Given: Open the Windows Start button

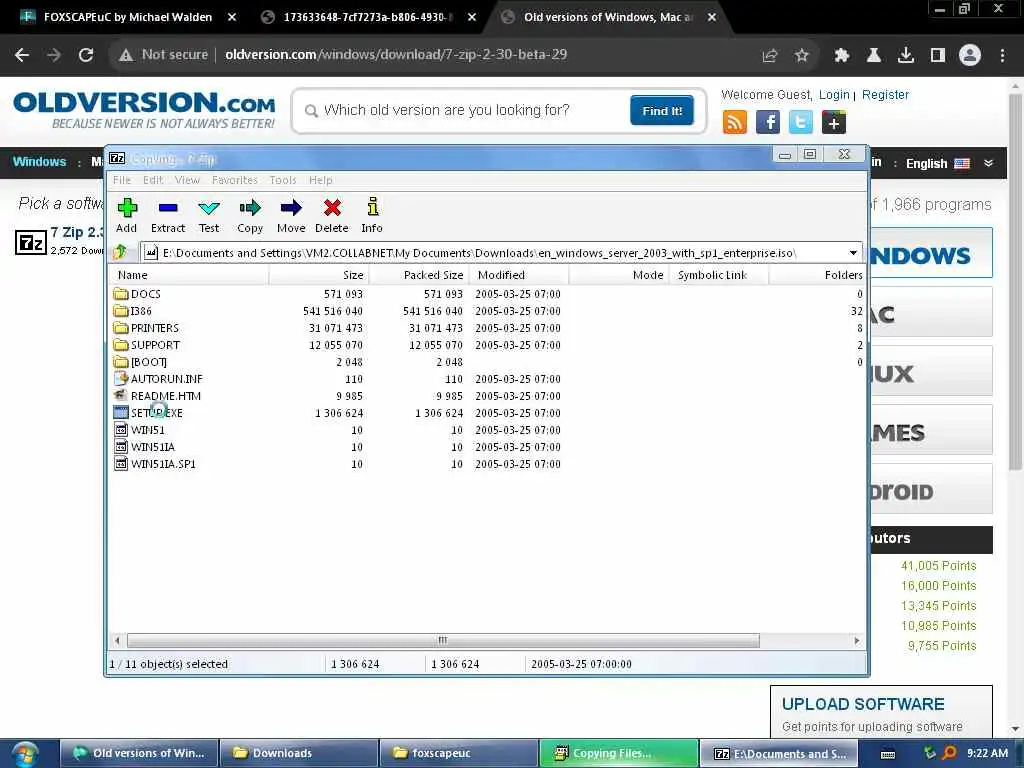Looking at the screenshot, I should click(x=25, y=754).
